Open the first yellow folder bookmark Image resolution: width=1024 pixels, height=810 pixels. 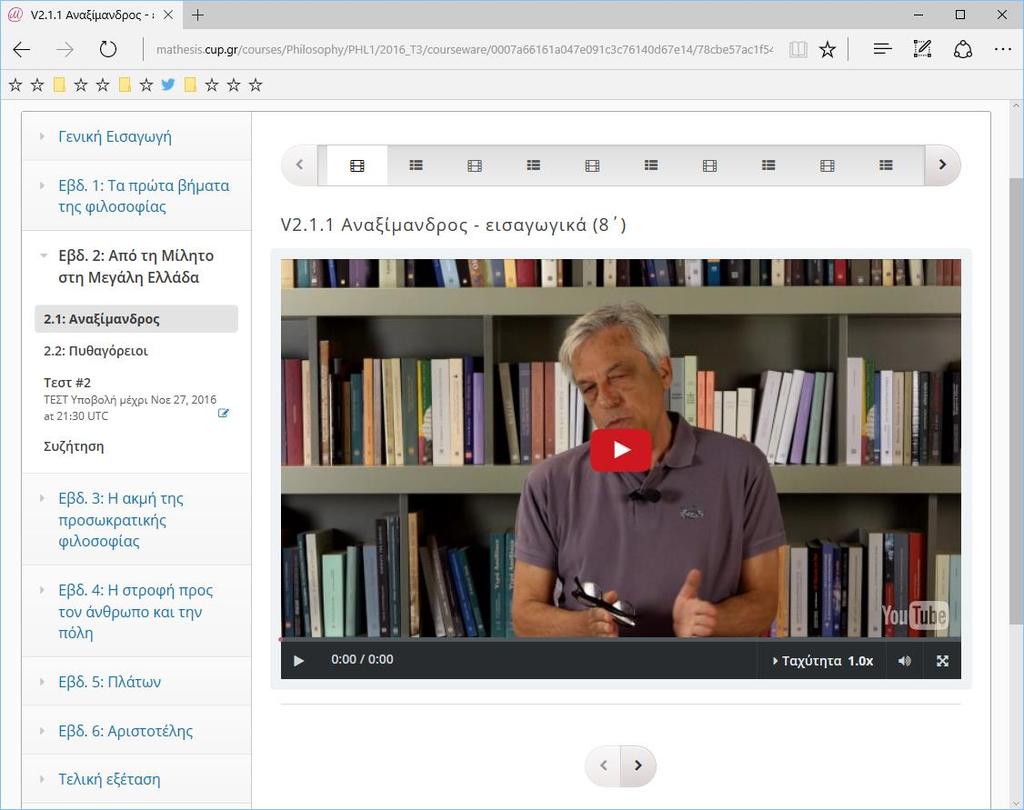pos(59,84)
